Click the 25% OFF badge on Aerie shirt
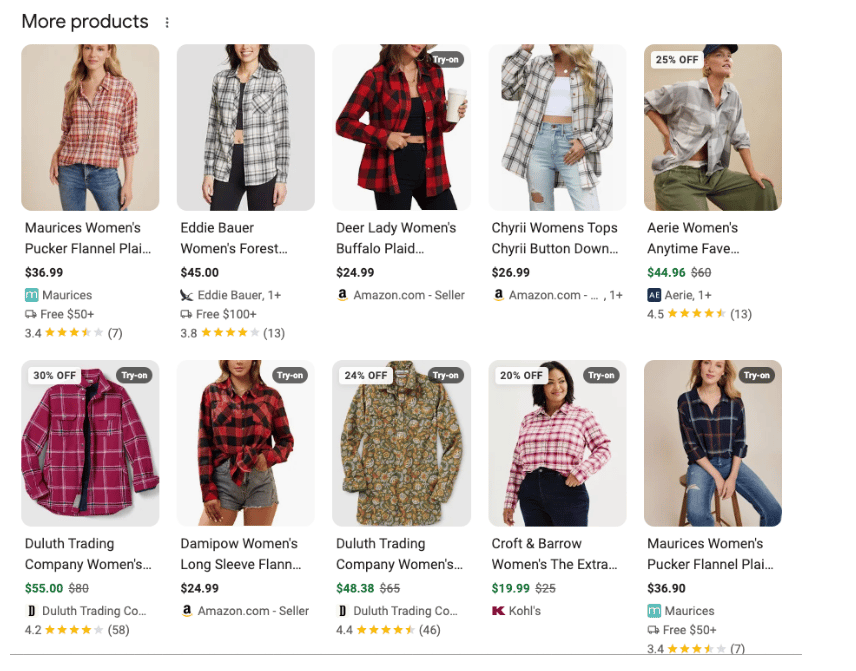Image resolution: width=856 pixels, height=671 pixels. (x=676, y=60)
